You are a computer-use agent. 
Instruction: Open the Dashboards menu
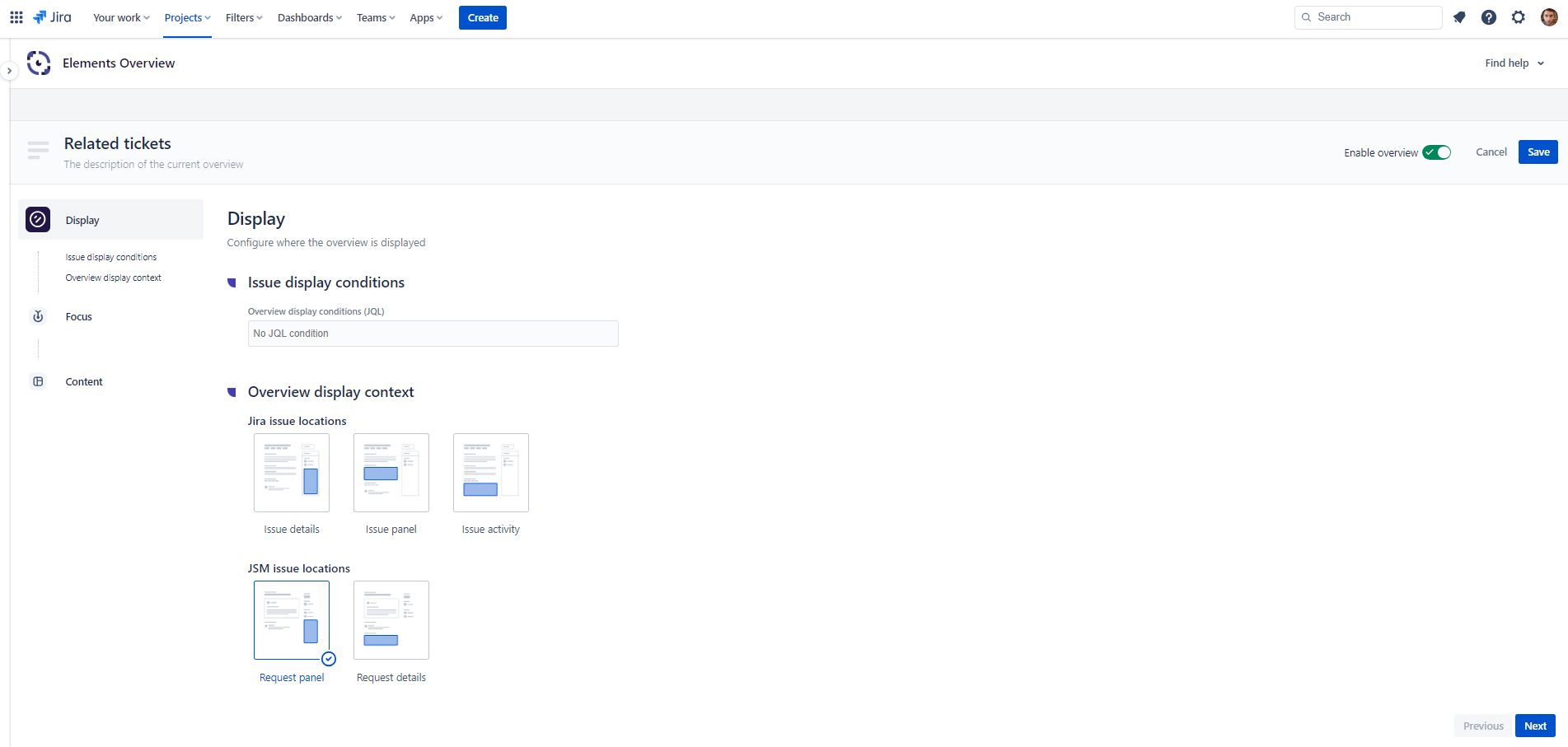pos(309,17)
